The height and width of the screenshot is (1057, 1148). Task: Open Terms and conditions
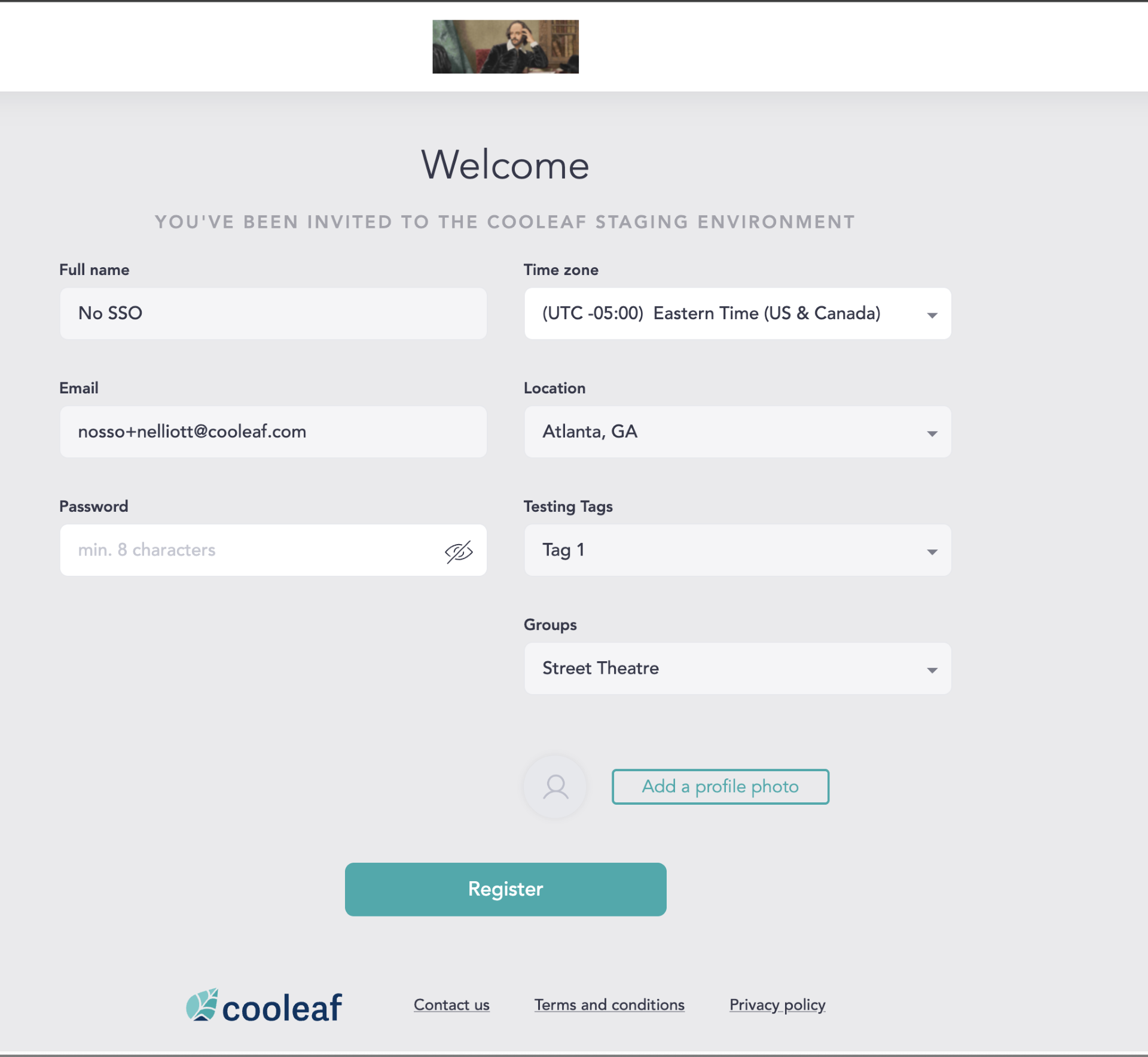pyautogui.click(x=609, y=1004)
